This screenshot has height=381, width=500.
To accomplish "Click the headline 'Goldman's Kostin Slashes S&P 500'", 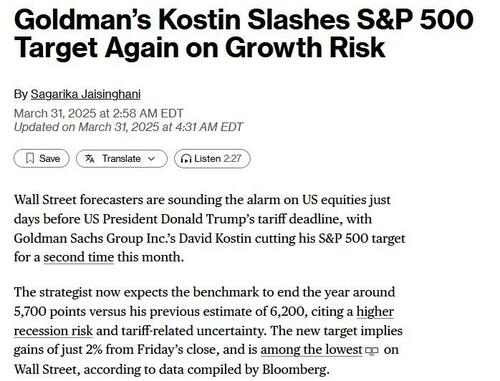I will tap(244, 19).
